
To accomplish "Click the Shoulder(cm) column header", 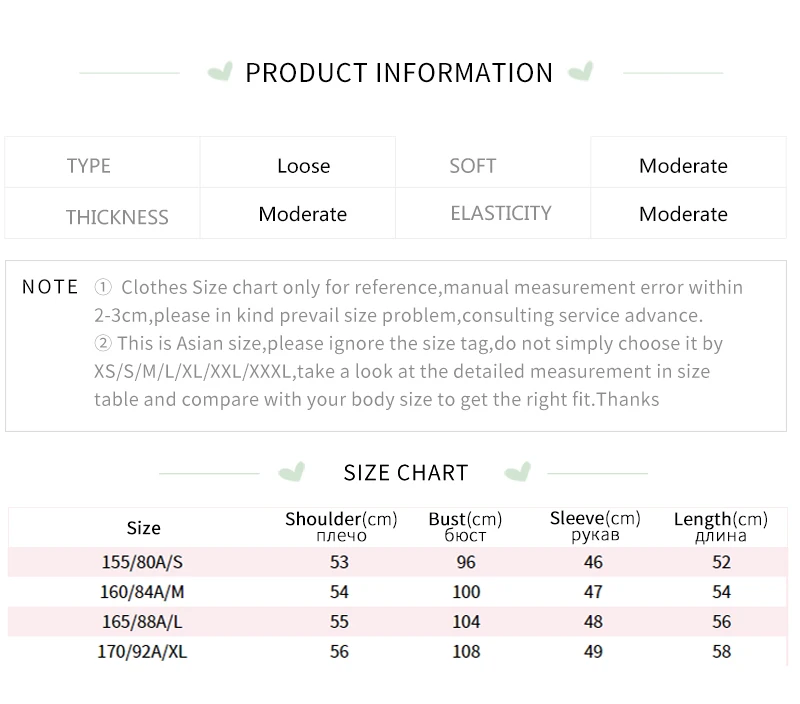I will (341, 526).
